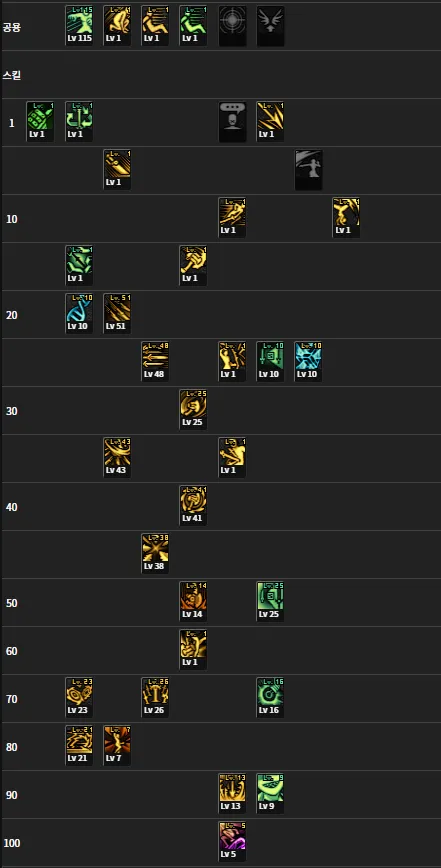This screenshot has width=441, height=868.
Task: Click the Lv 7 orange skill icon
Action: pos(117,746)
